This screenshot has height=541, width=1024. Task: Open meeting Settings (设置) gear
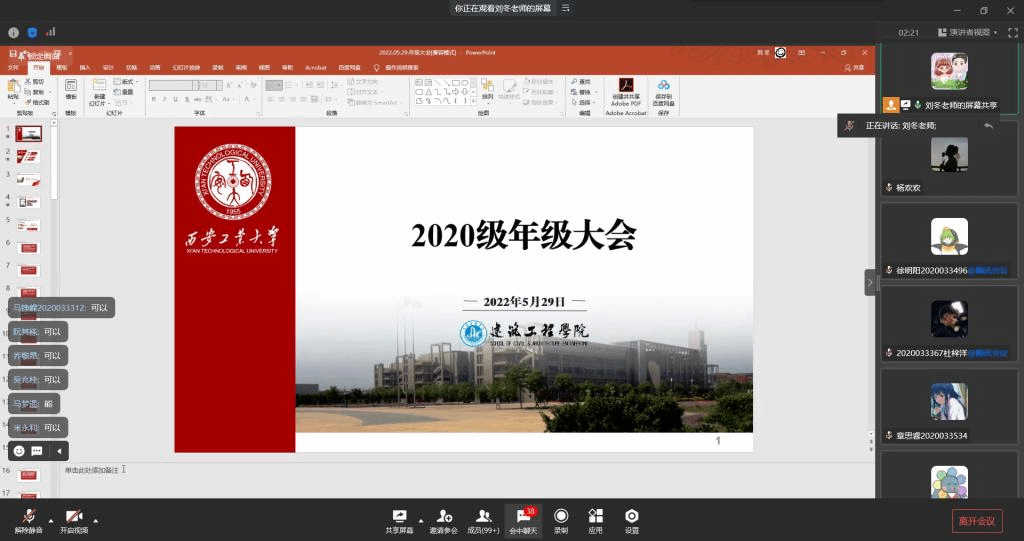(x=632, y=519)
